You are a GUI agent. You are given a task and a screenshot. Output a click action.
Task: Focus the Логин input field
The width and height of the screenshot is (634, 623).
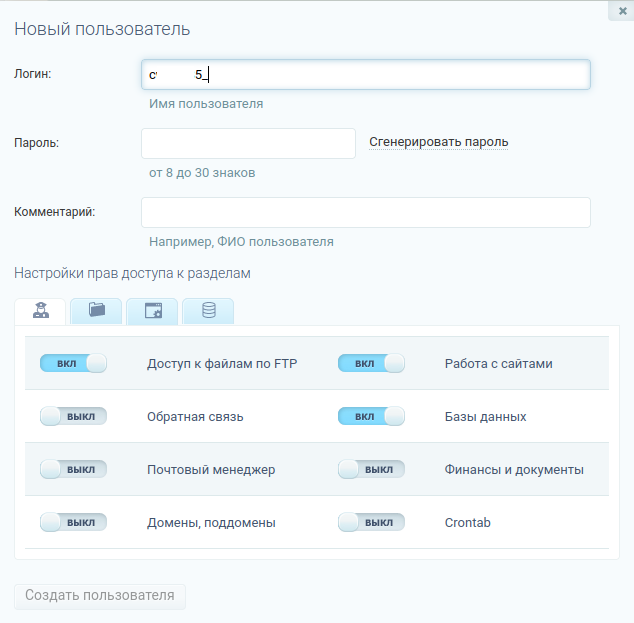tap(366, 75)
